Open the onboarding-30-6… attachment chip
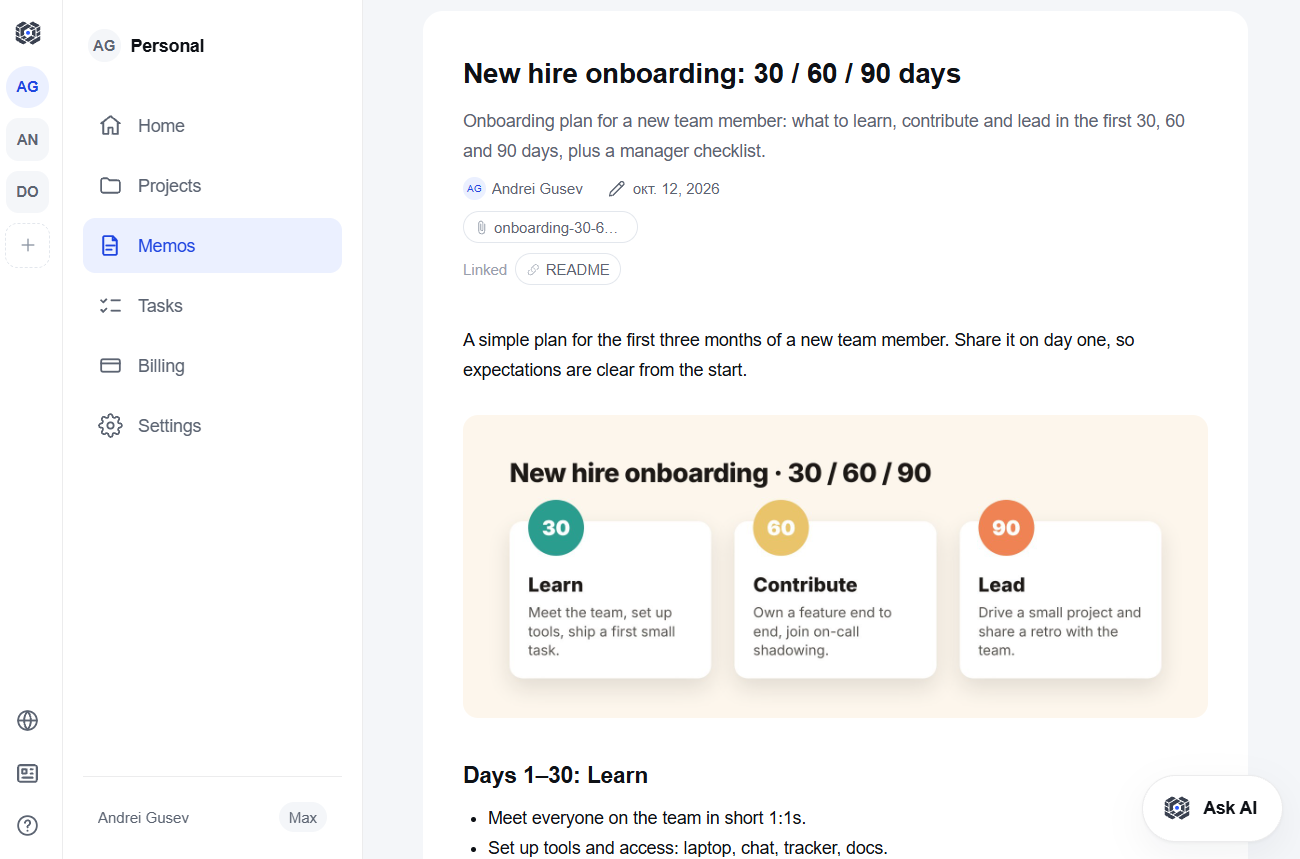This screenshot has width=1300, height=859. click(550, 228)
